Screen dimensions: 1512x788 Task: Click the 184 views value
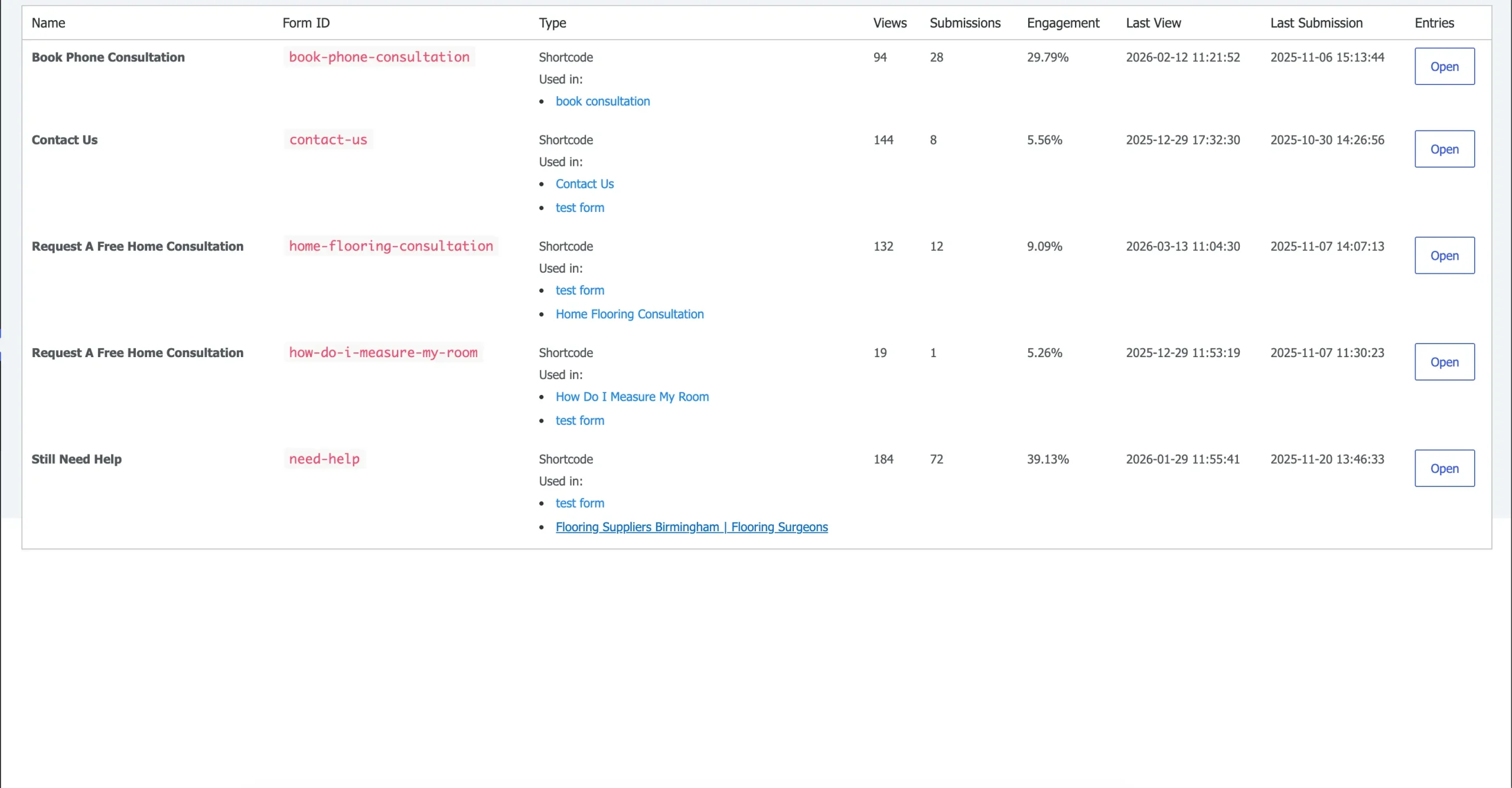pos(884,459)
